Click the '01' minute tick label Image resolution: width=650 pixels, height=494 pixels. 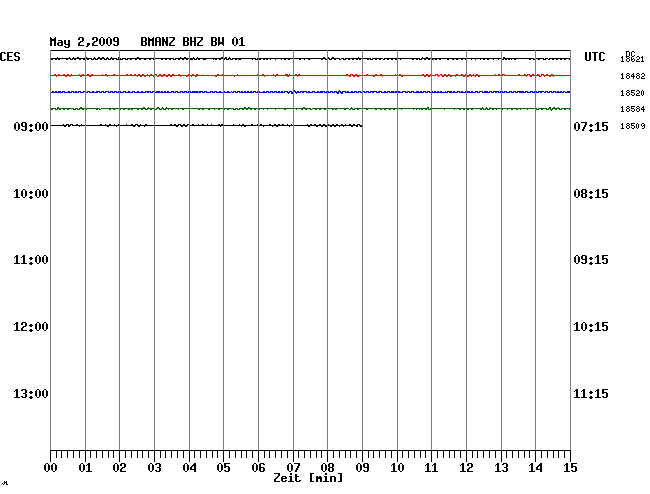pyautogui.click(x=85, y=468)
